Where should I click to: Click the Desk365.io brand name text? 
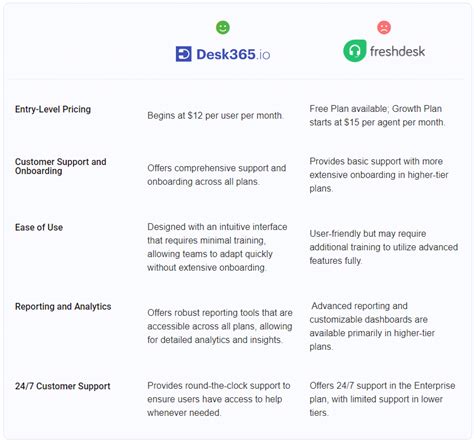click(x=233, y=54)
